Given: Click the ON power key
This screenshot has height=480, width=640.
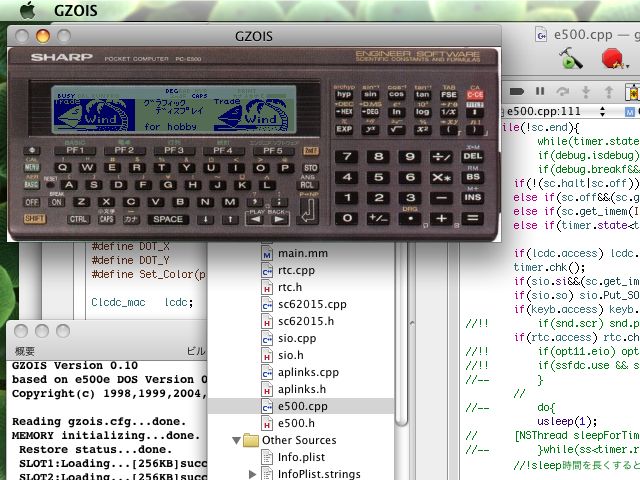Looking at the screenshot, I should pos(57,202).
